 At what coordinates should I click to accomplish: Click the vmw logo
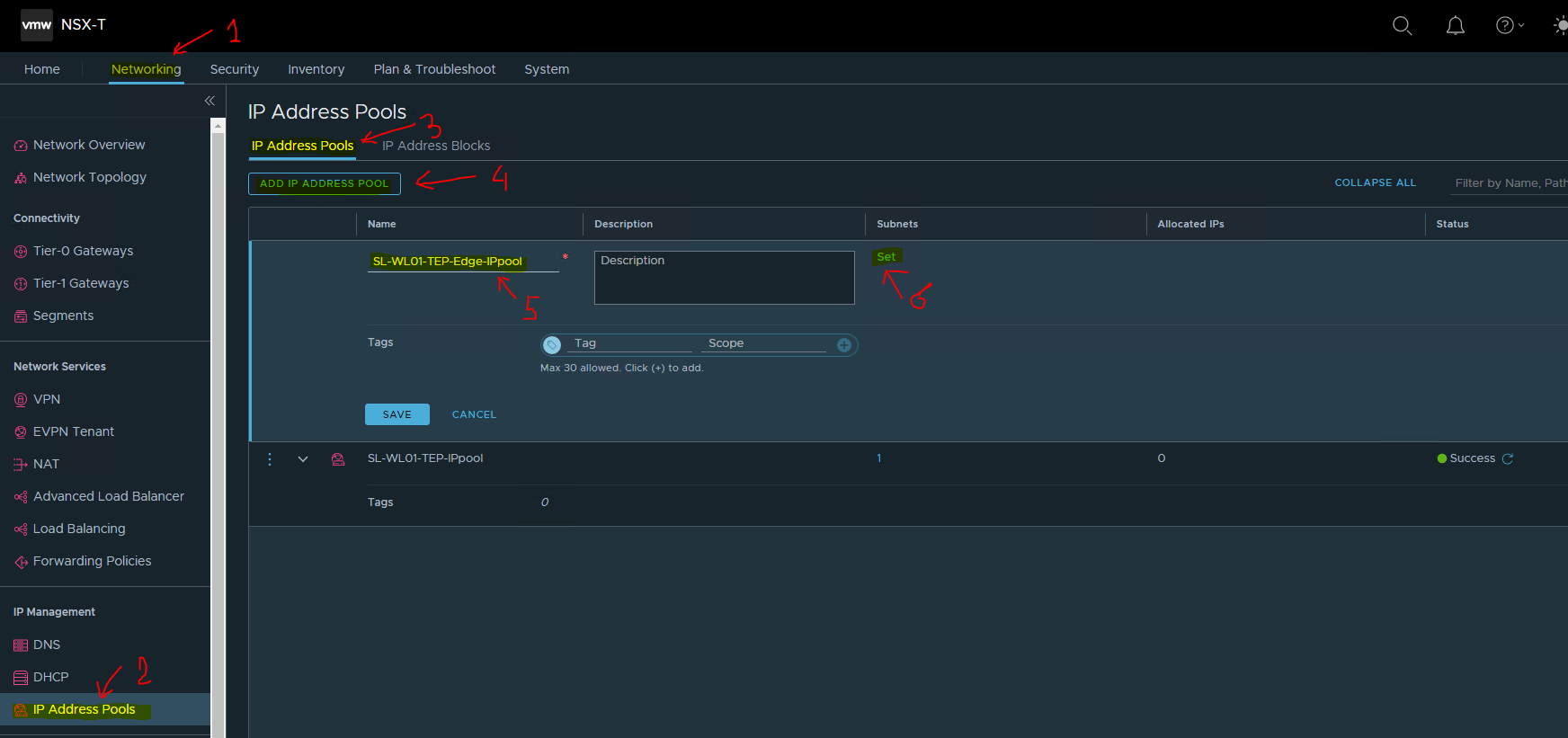pos(37,25)
